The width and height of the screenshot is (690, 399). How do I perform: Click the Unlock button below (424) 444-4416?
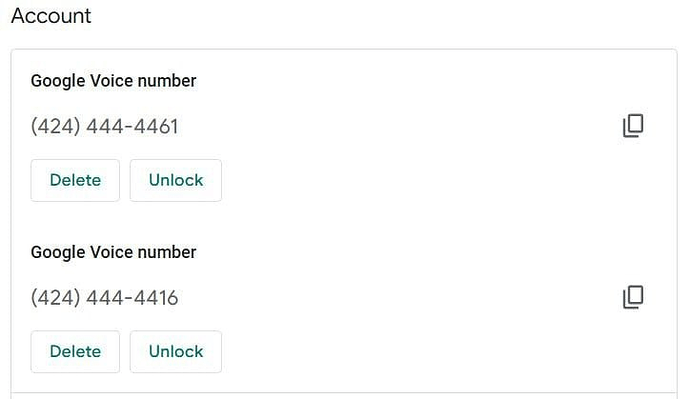176,351
